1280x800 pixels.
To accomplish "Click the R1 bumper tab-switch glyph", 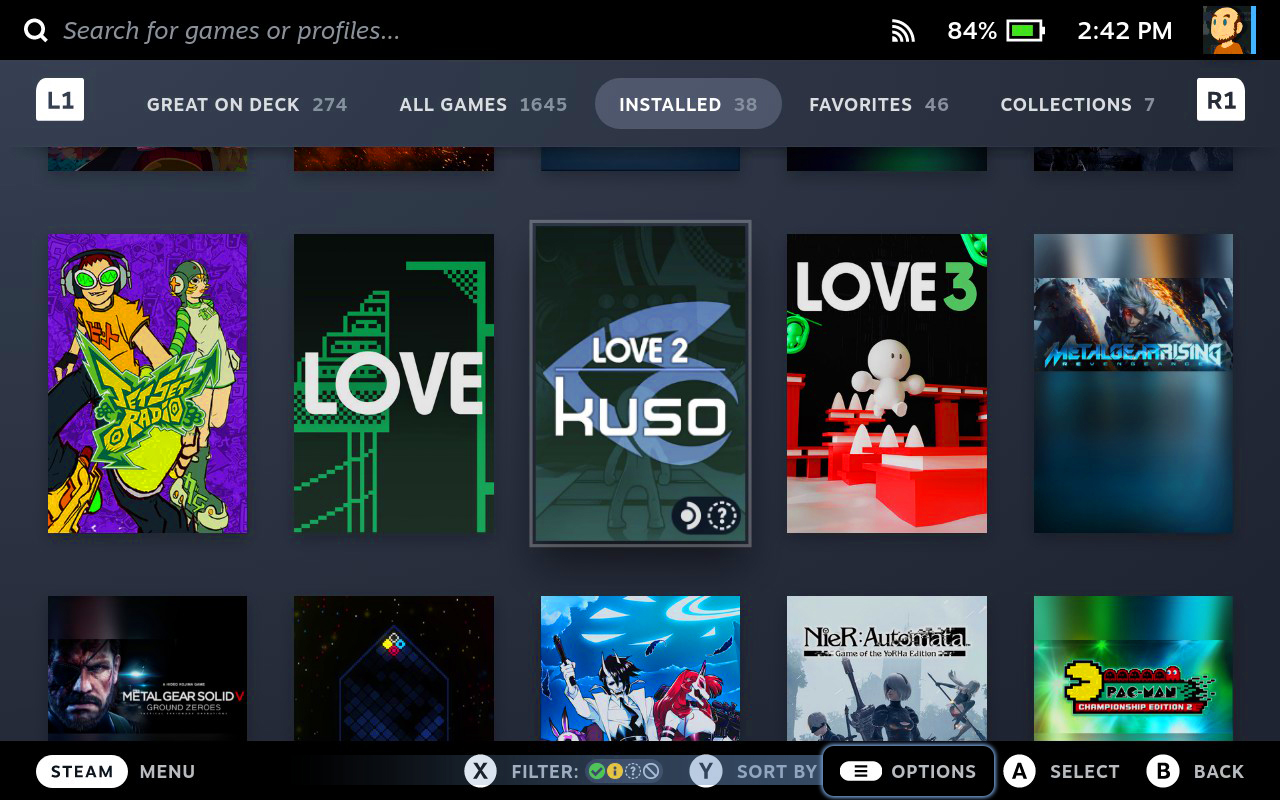I will 1221,100.
